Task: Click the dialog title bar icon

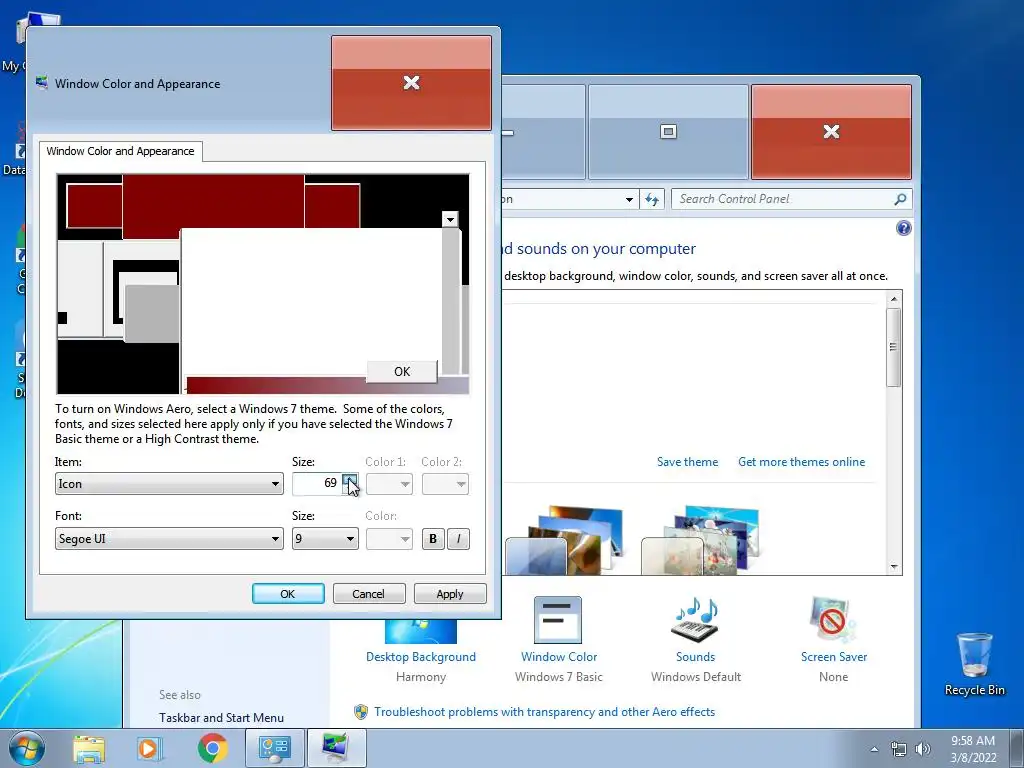Action: (x=42, y=83)
